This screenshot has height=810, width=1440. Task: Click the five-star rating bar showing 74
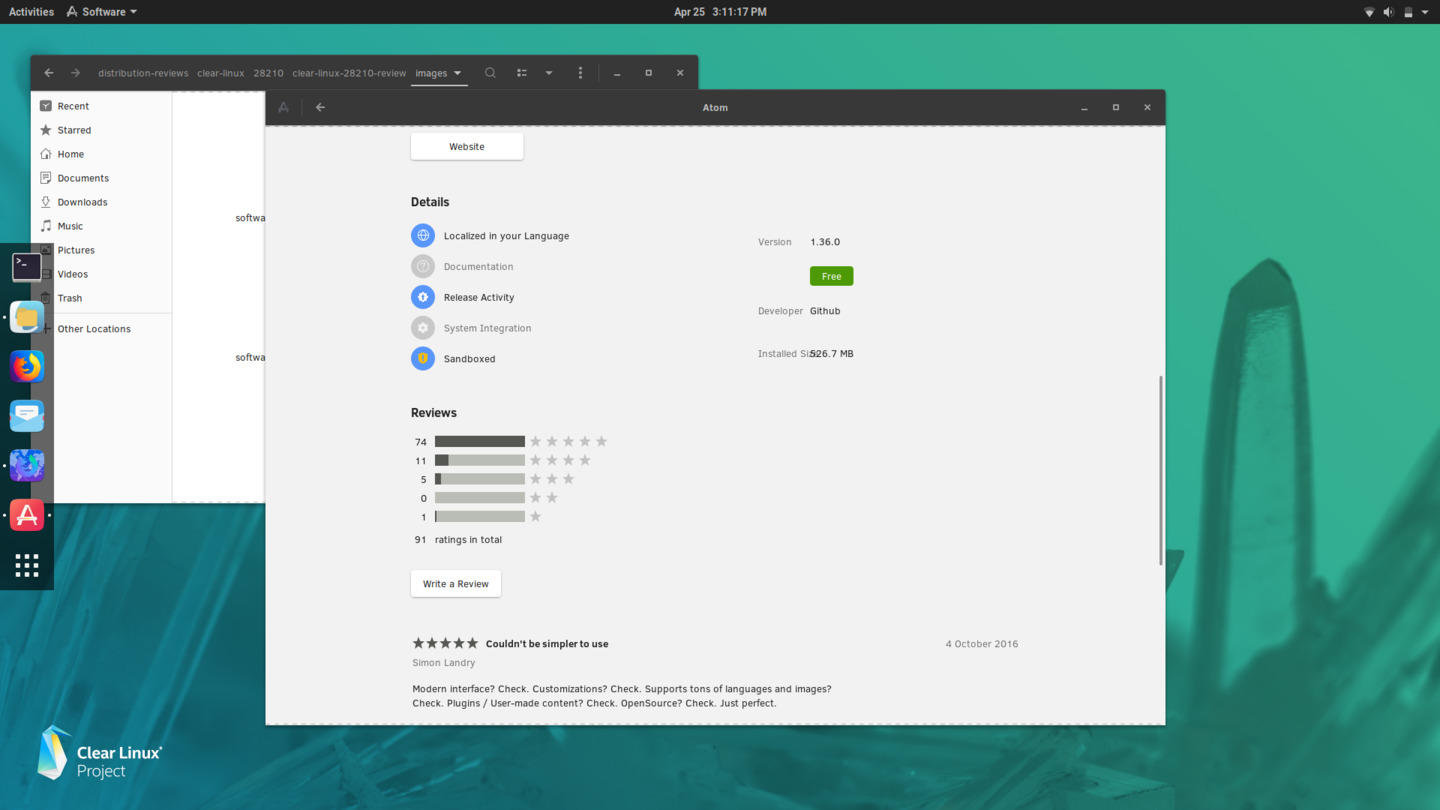coord(480,441)
